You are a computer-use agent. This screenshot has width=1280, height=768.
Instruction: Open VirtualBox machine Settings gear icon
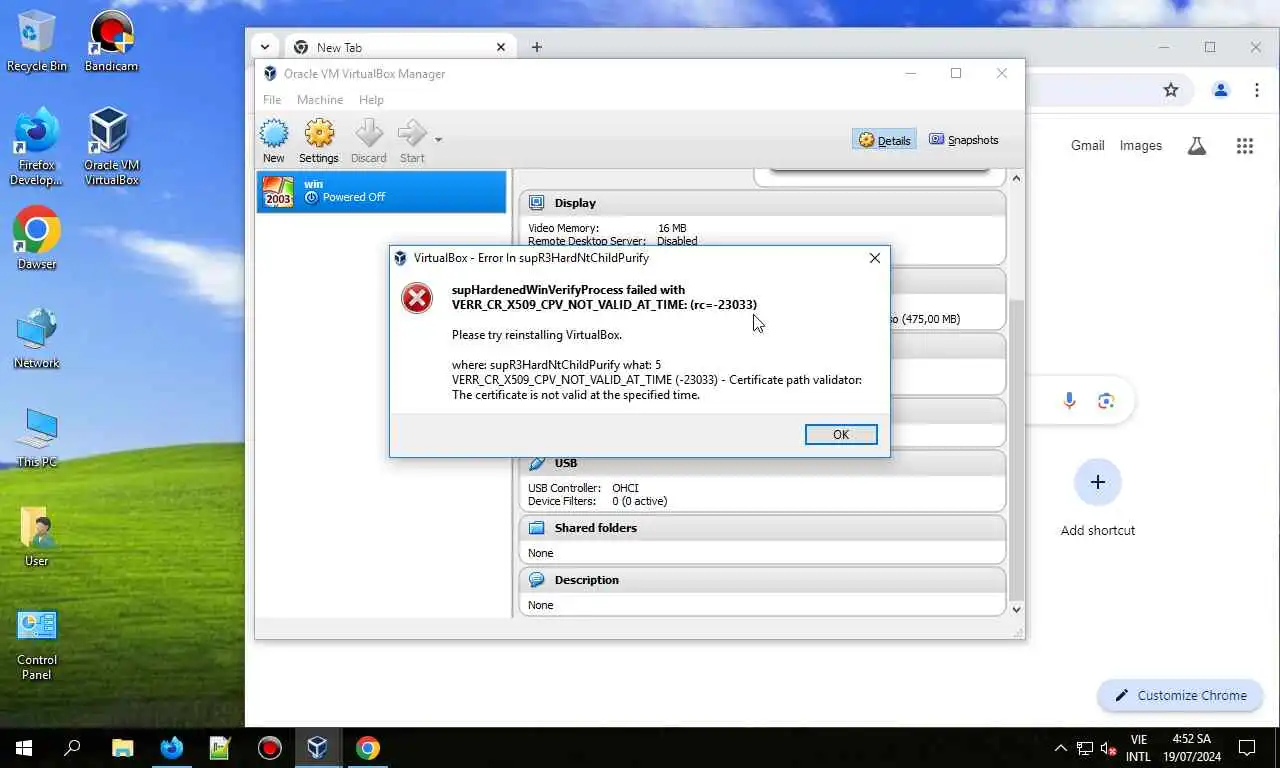click(x=319, y=141)
